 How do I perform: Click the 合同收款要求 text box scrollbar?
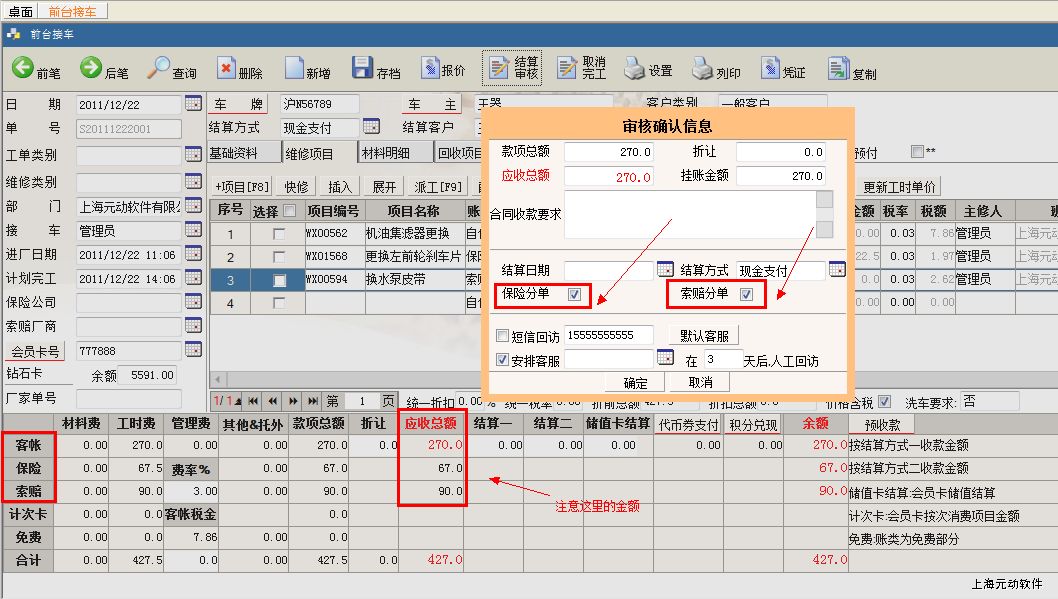[x=824, y=214]
